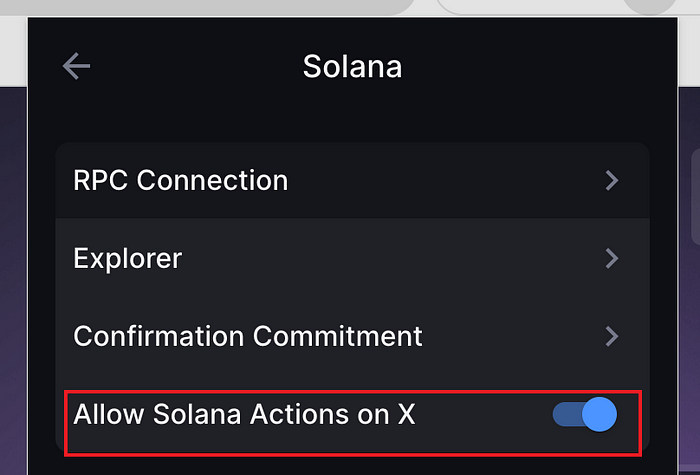Click the RPC Connection text label

pos(180,181)
